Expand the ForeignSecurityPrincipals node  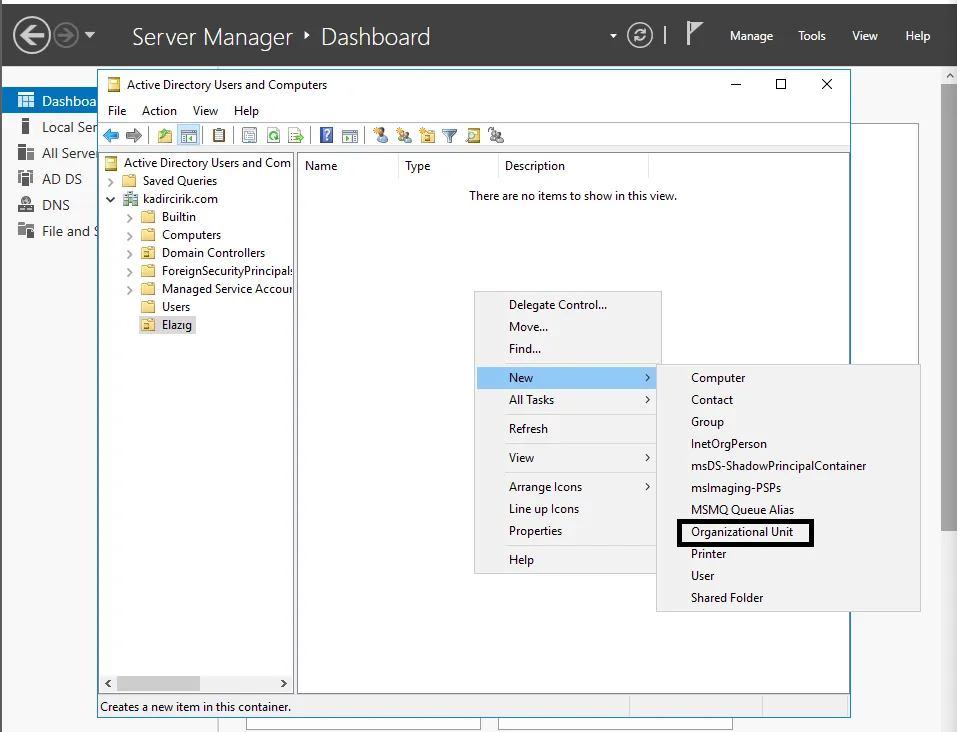pyautogui.click(x=129, y=271)
